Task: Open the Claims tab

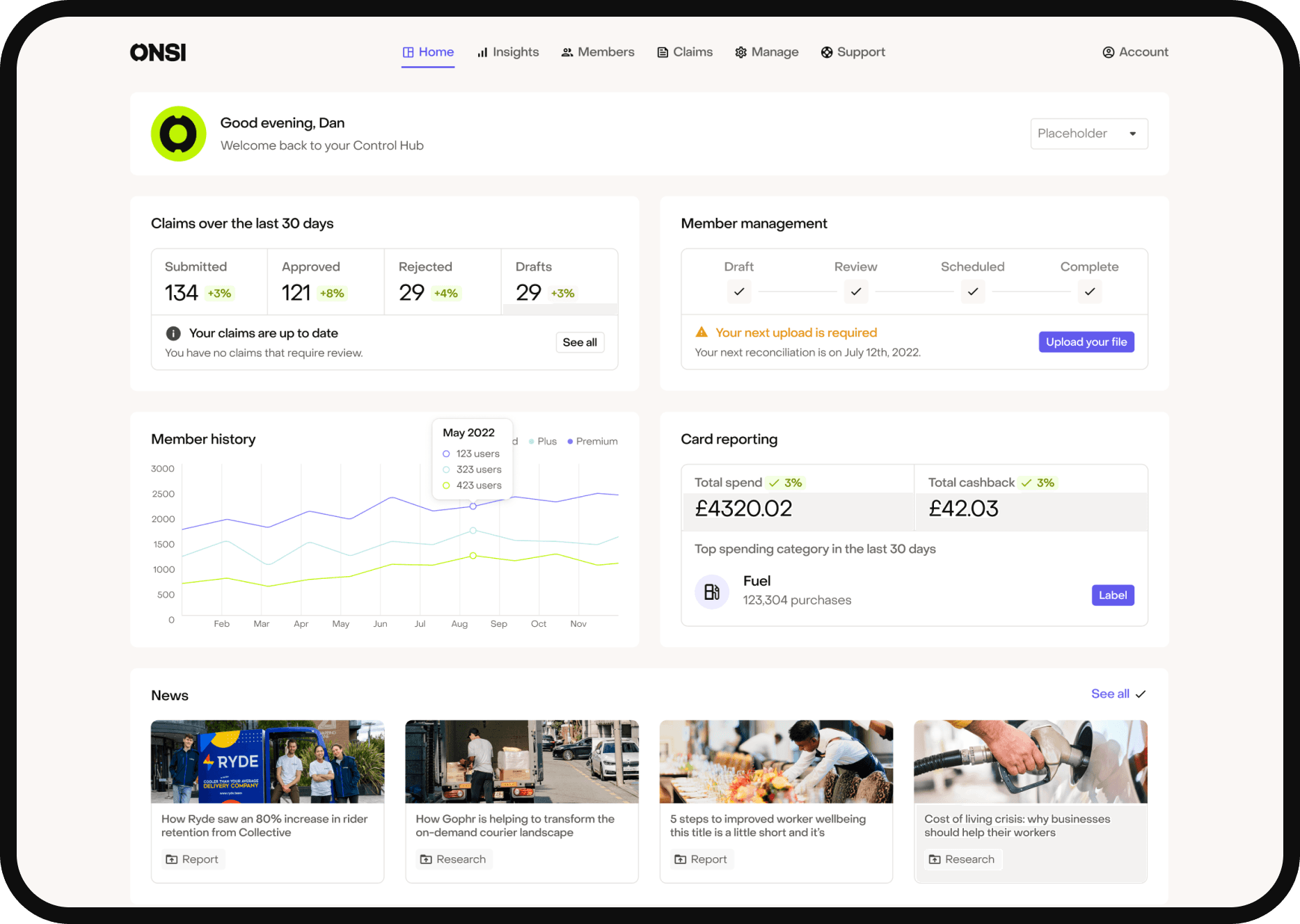Action: pyautogui.click(x=685, y=52)
